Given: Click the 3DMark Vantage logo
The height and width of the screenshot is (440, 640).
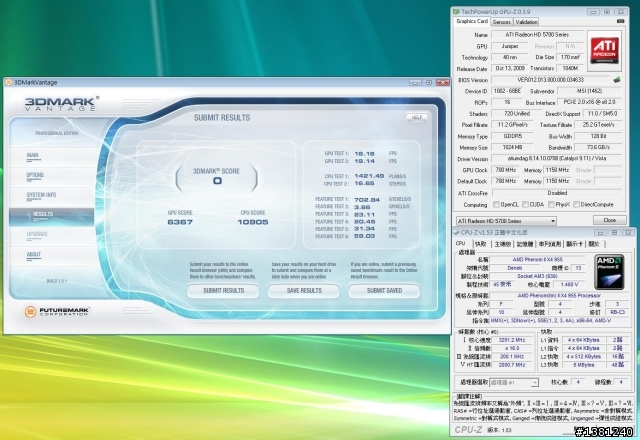Looking at the screenshot, I should (x=62, y=104).
